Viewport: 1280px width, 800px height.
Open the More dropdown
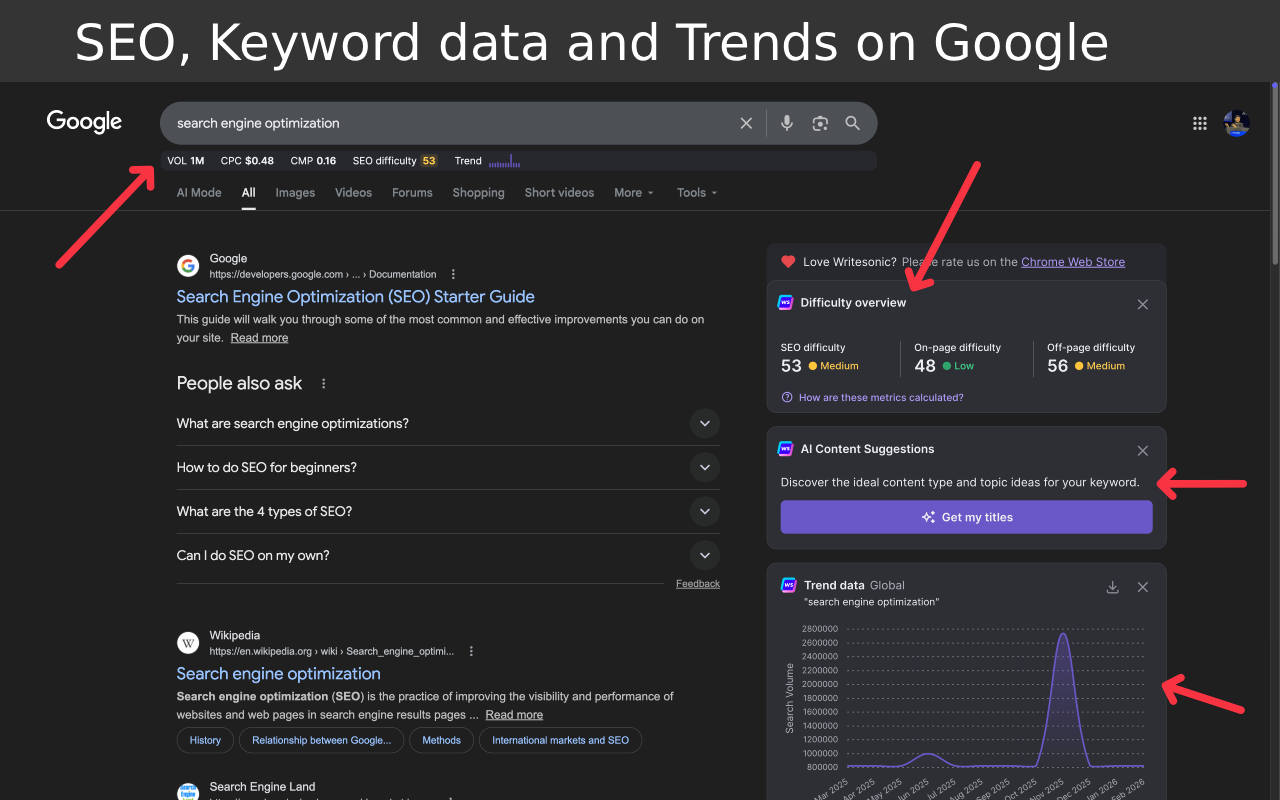pyautogui.click(x=634, y=193)
